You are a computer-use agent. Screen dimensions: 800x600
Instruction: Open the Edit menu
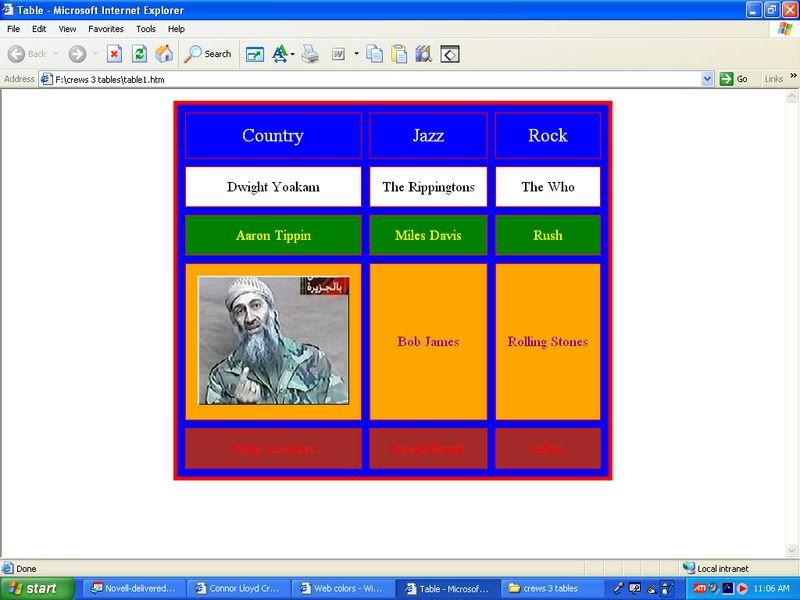click(x=39, y=29)
